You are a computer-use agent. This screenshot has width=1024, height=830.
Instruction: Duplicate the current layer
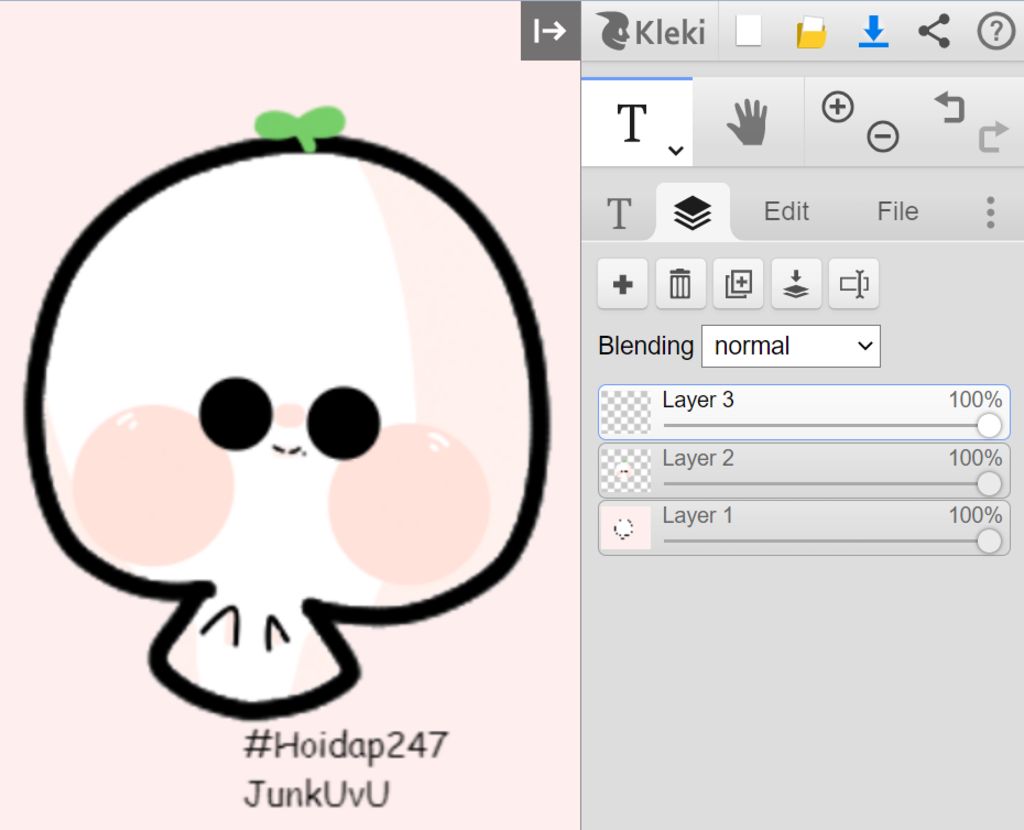tap(738, 285)
